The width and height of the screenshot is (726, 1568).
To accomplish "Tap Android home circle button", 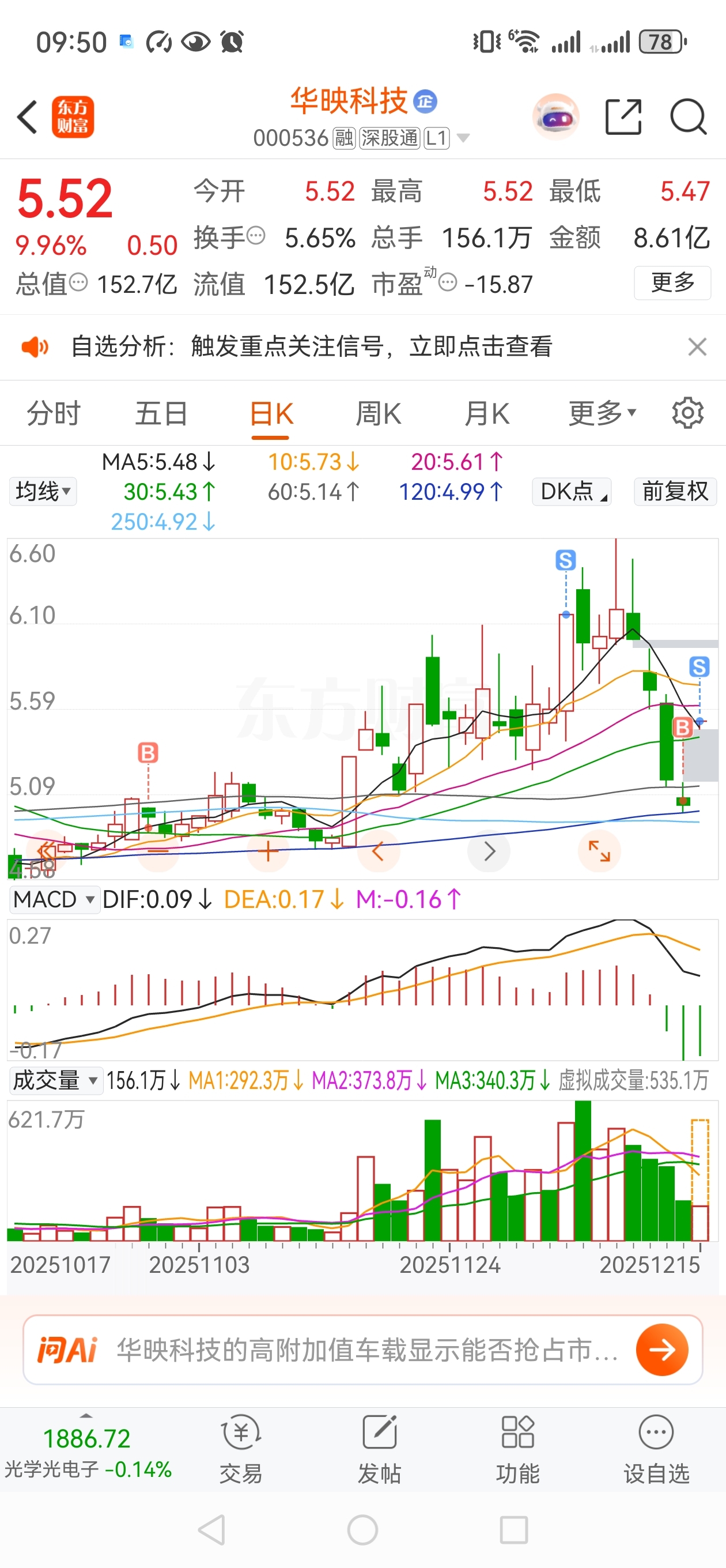I will click(x=362, y=1531).
